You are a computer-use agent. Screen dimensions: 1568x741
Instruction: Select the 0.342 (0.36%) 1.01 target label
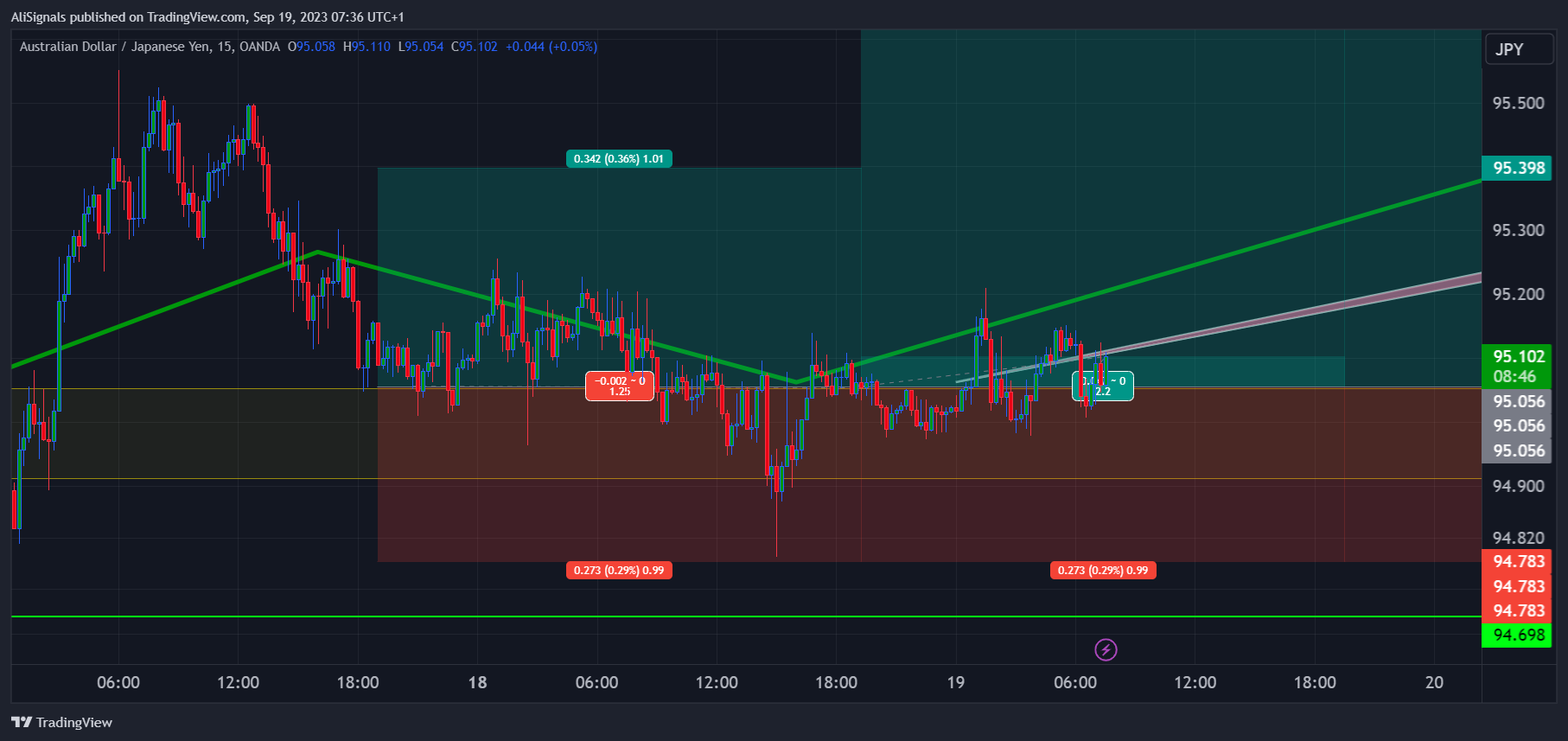tap(619, 158)
